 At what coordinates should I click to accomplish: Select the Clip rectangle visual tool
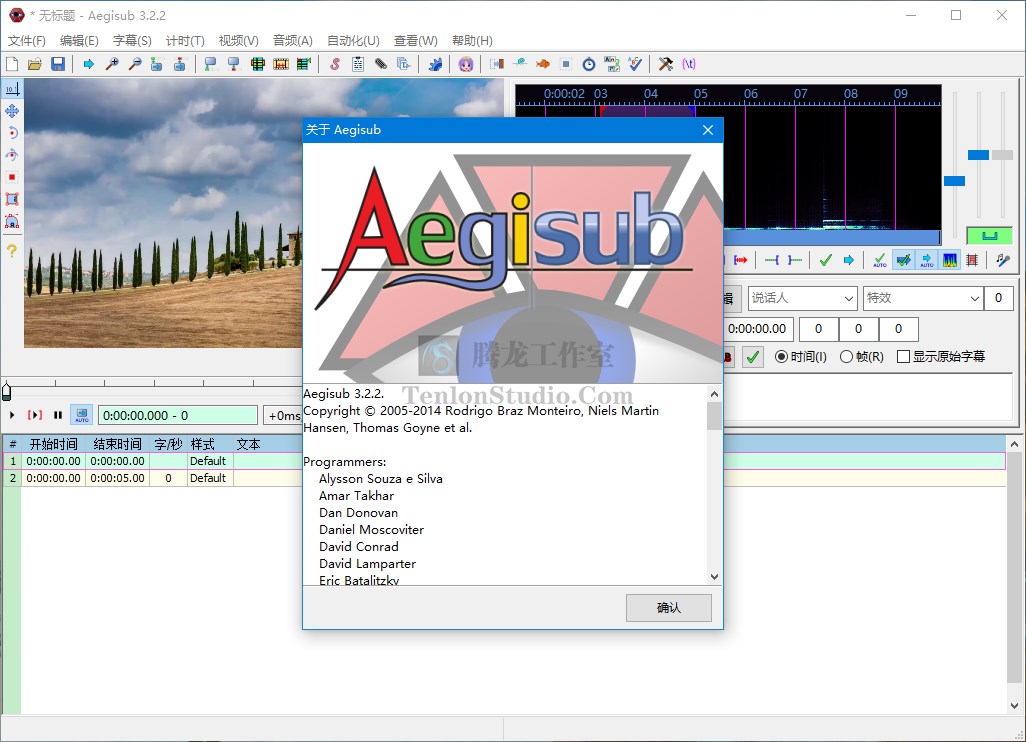12,199
